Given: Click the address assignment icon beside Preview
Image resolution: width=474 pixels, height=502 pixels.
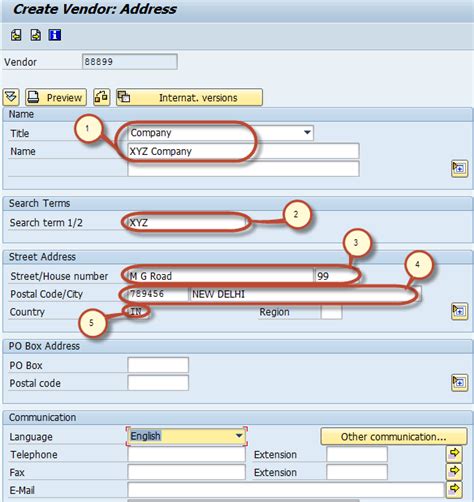Looking at the screenshot, I should (x=102, y=97).
